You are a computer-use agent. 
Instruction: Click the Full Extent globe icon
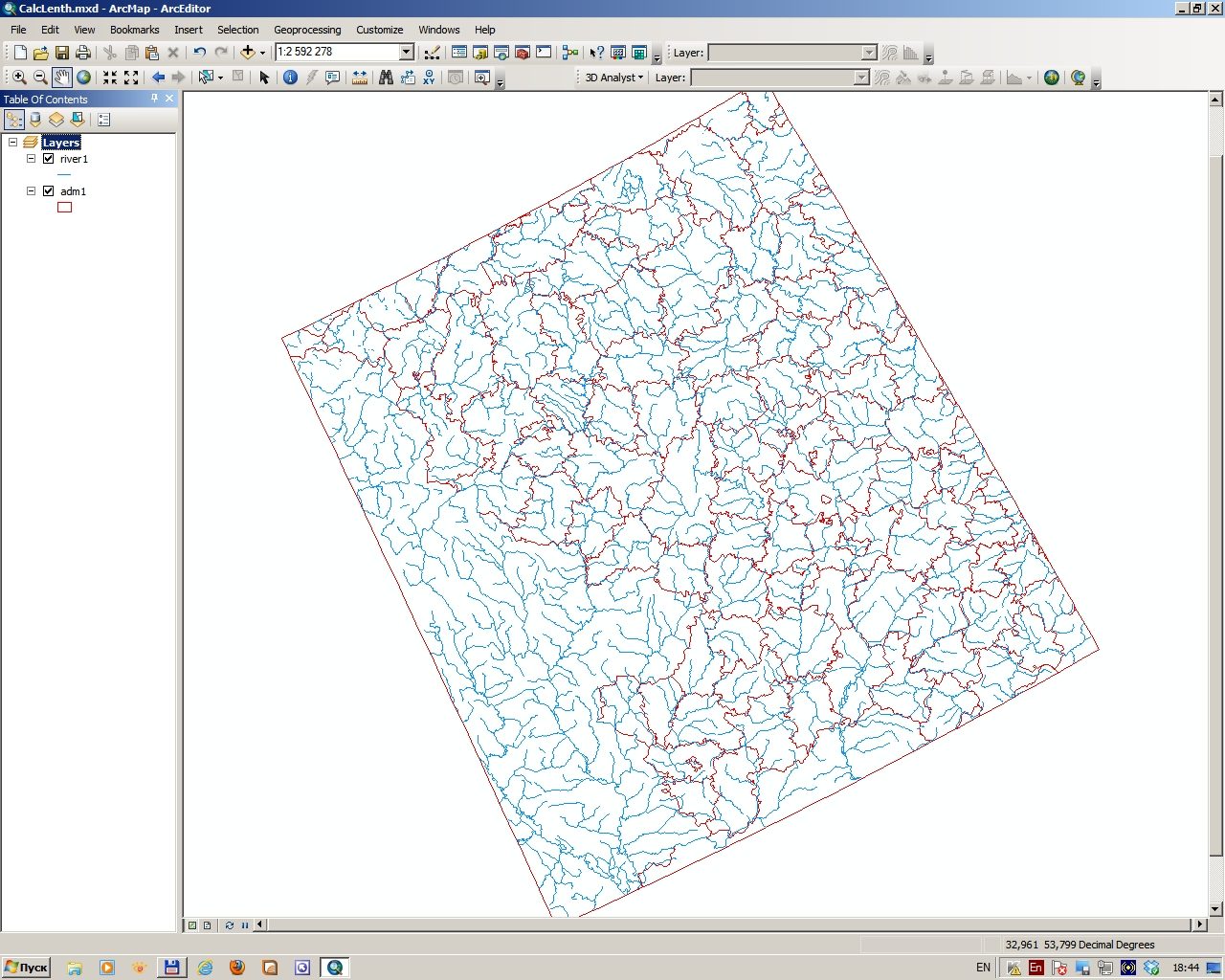83,78
